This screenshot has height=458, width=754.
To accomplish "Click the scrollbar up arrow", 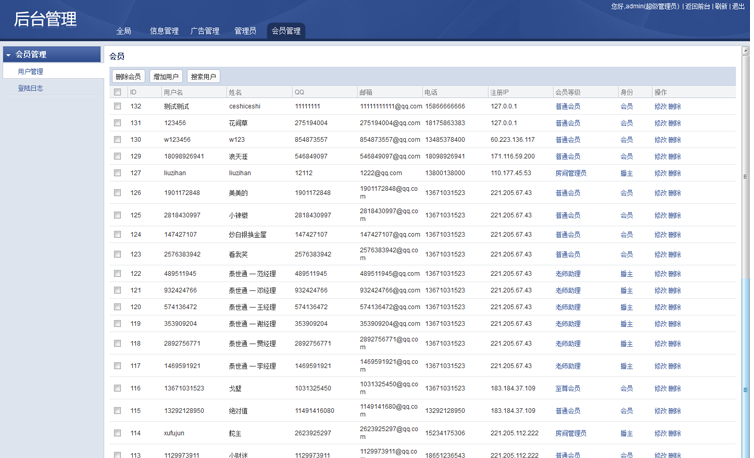I will [x=745, y=51].
